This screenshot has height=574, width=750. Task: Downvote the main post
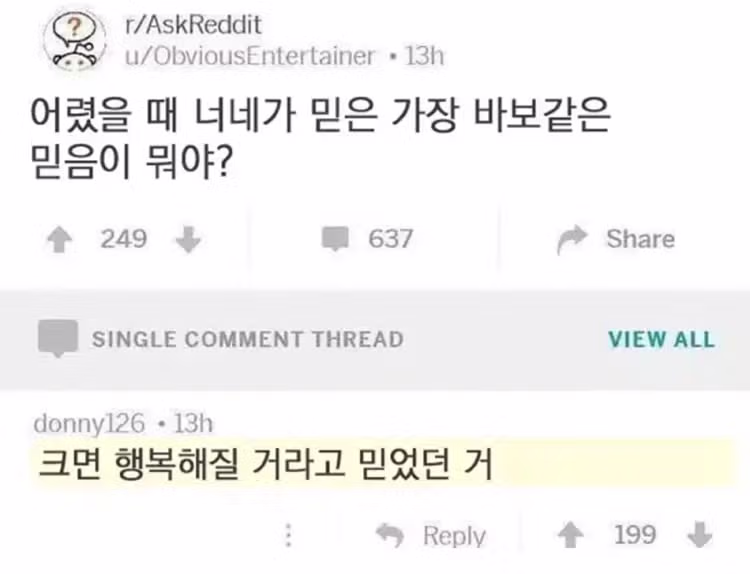(187, 239)
